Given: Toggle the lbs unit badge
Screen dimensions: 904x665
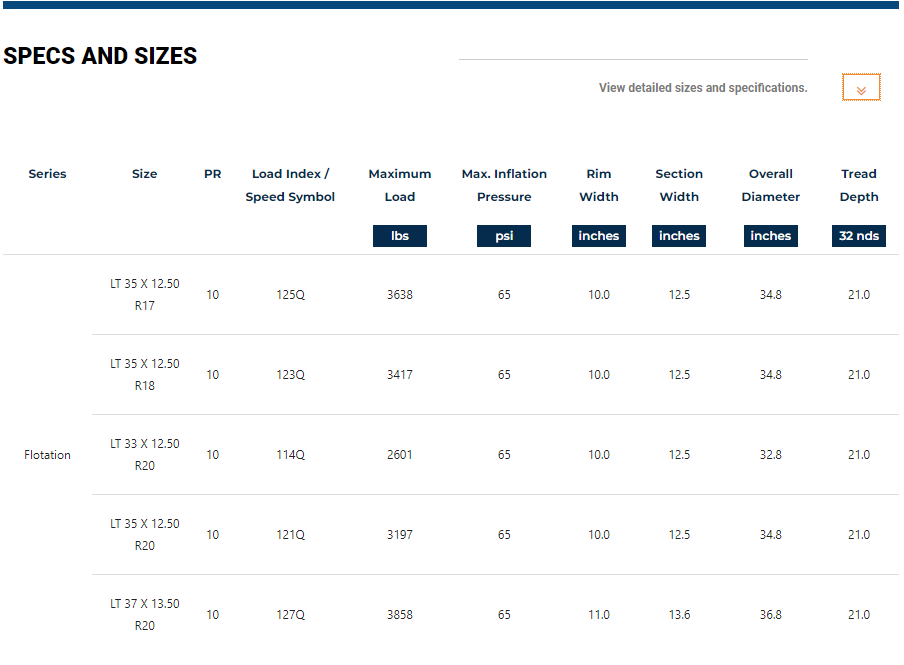Looking at the screenshot, I should click(x=400, y=236).
